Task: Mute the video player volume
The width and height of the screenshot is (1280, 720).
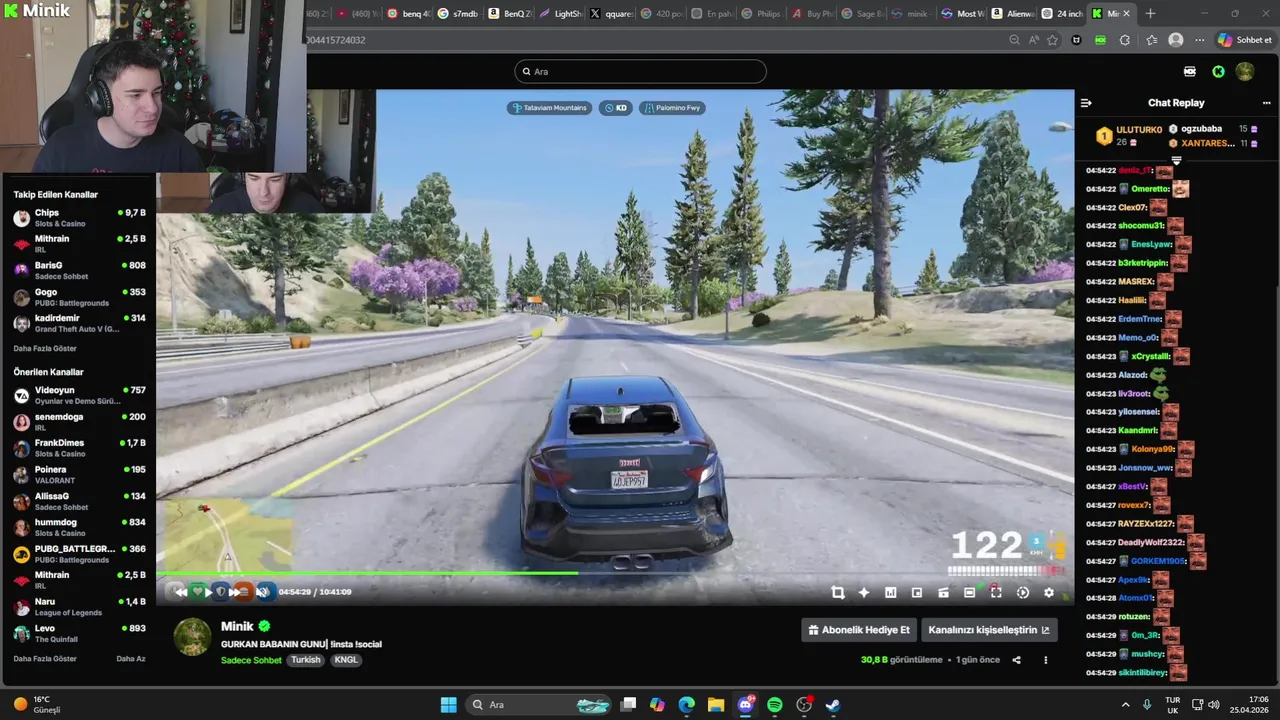Action: 263,592
